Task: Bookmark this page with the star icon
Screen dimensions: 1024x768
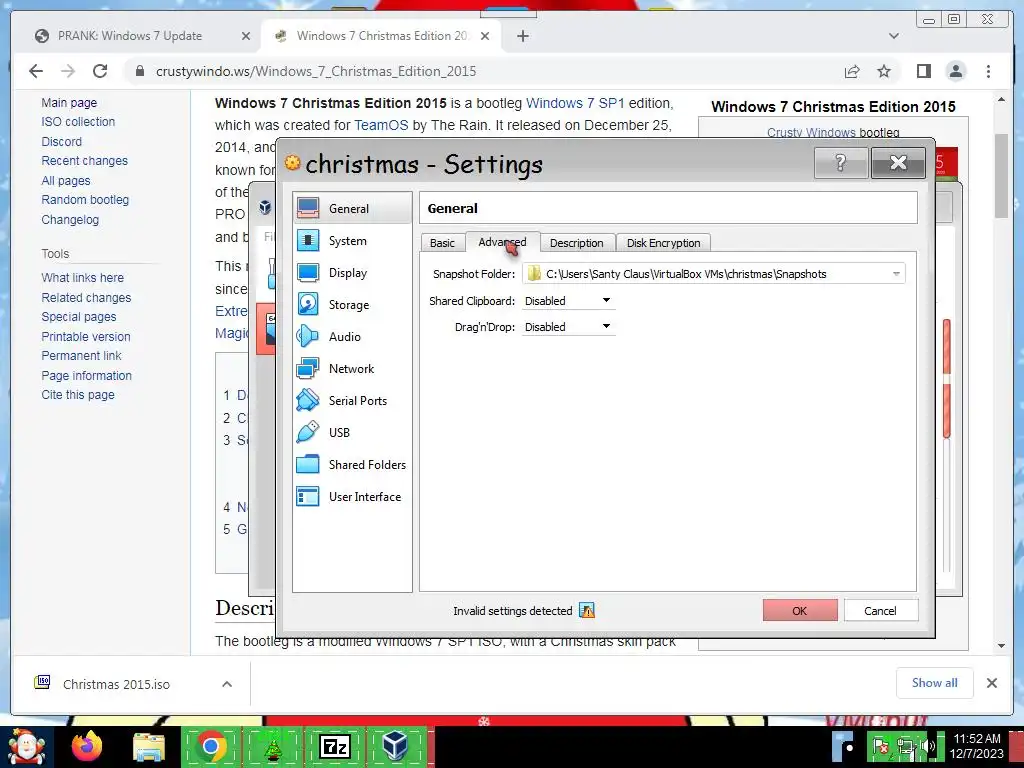Action: pyautogui.click(x=884, y=71)
